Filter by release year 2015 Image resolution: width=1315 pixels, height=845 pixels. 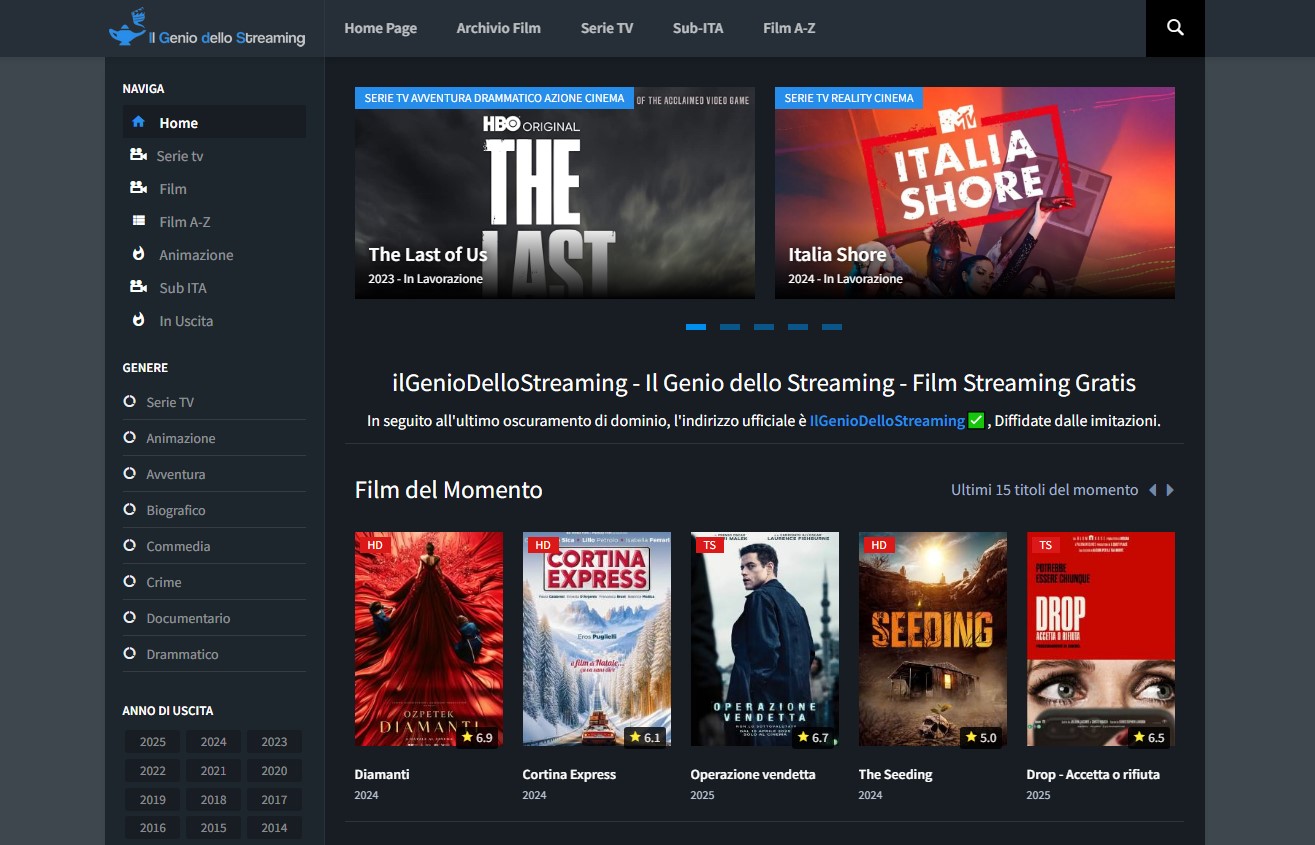pos(213,828)
